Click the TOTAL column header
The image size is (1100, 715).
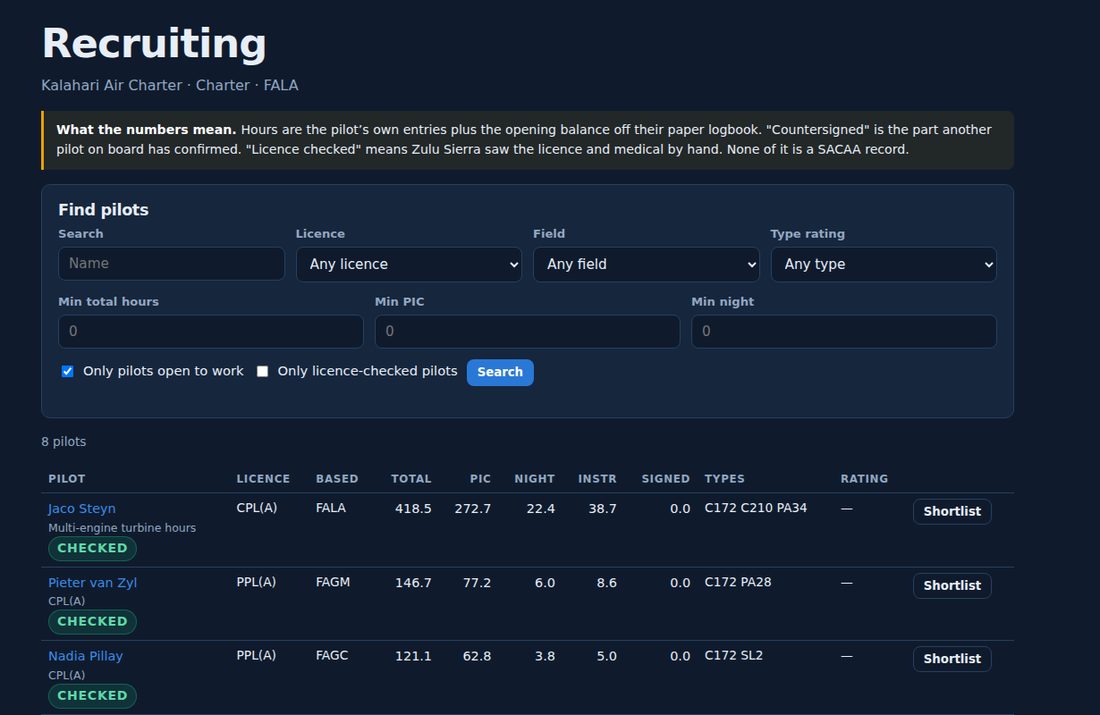coord(411,479)
